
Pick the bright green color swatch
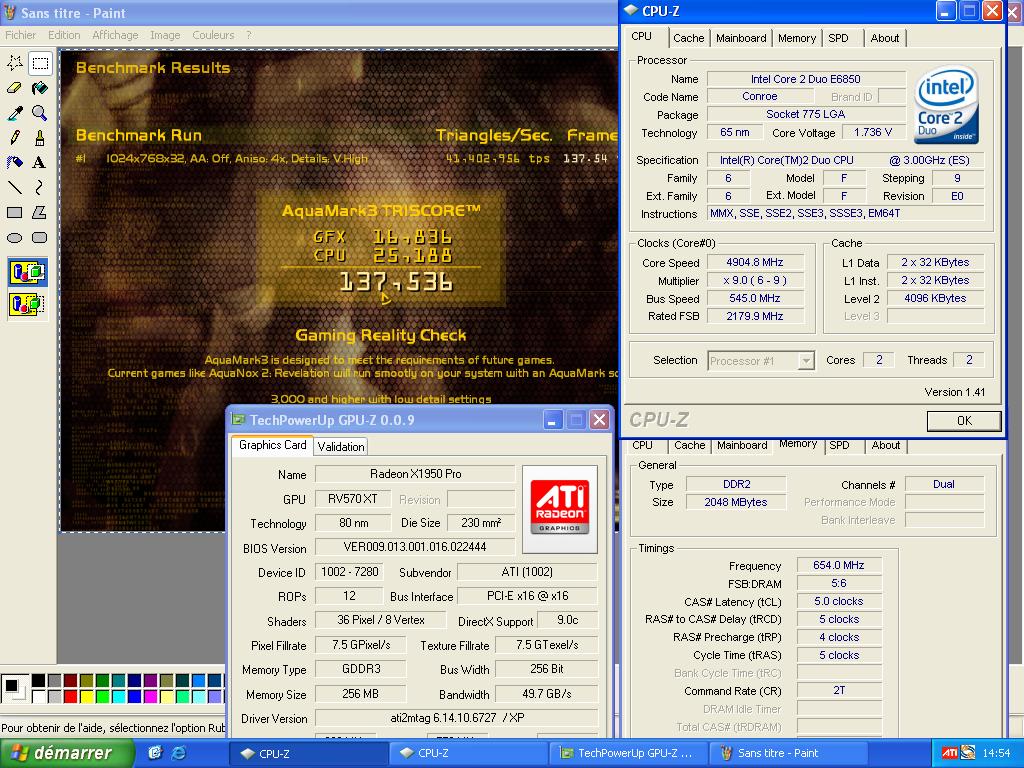coord(103,696)
